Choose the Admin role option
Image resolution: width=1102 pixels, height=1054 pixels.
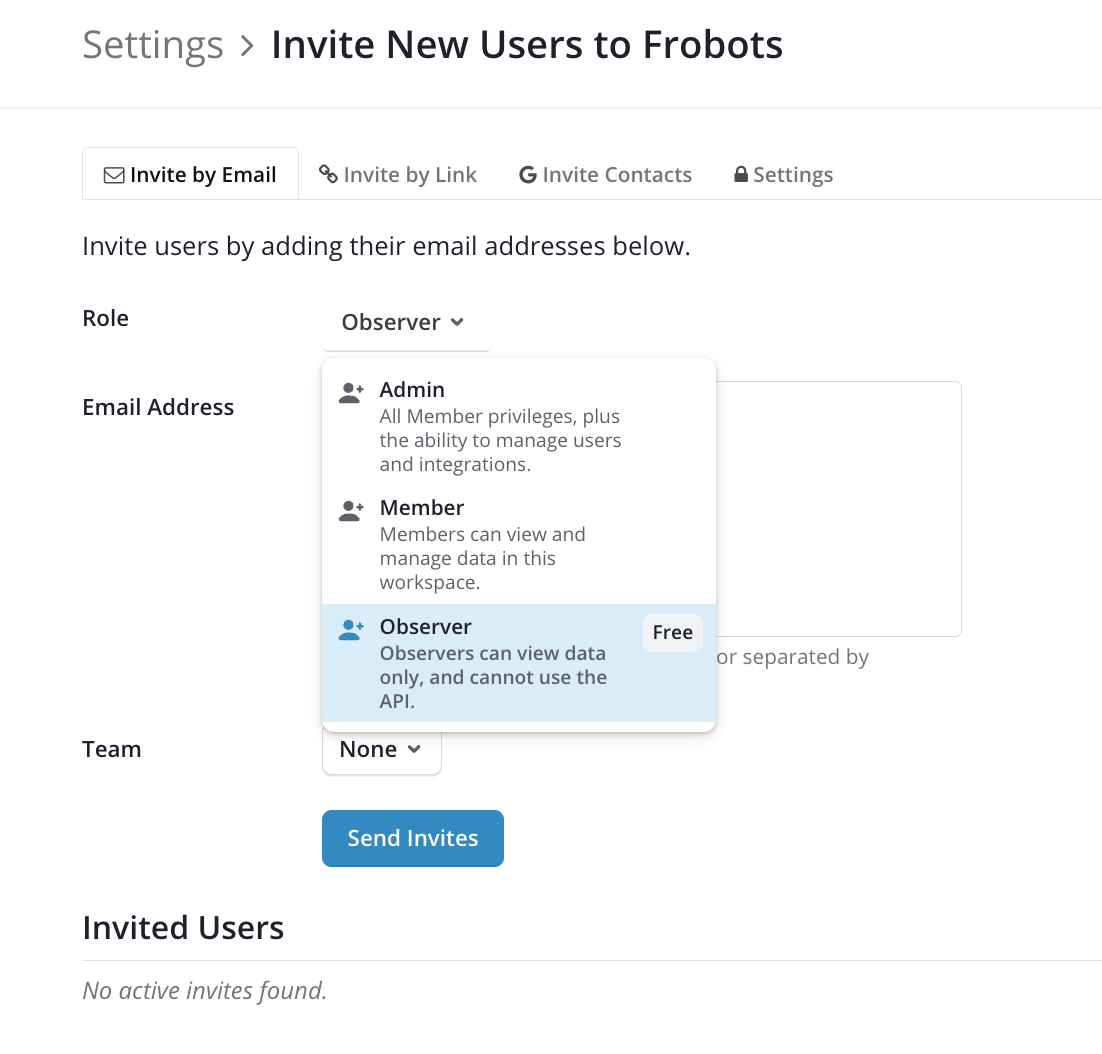point(519,426)
